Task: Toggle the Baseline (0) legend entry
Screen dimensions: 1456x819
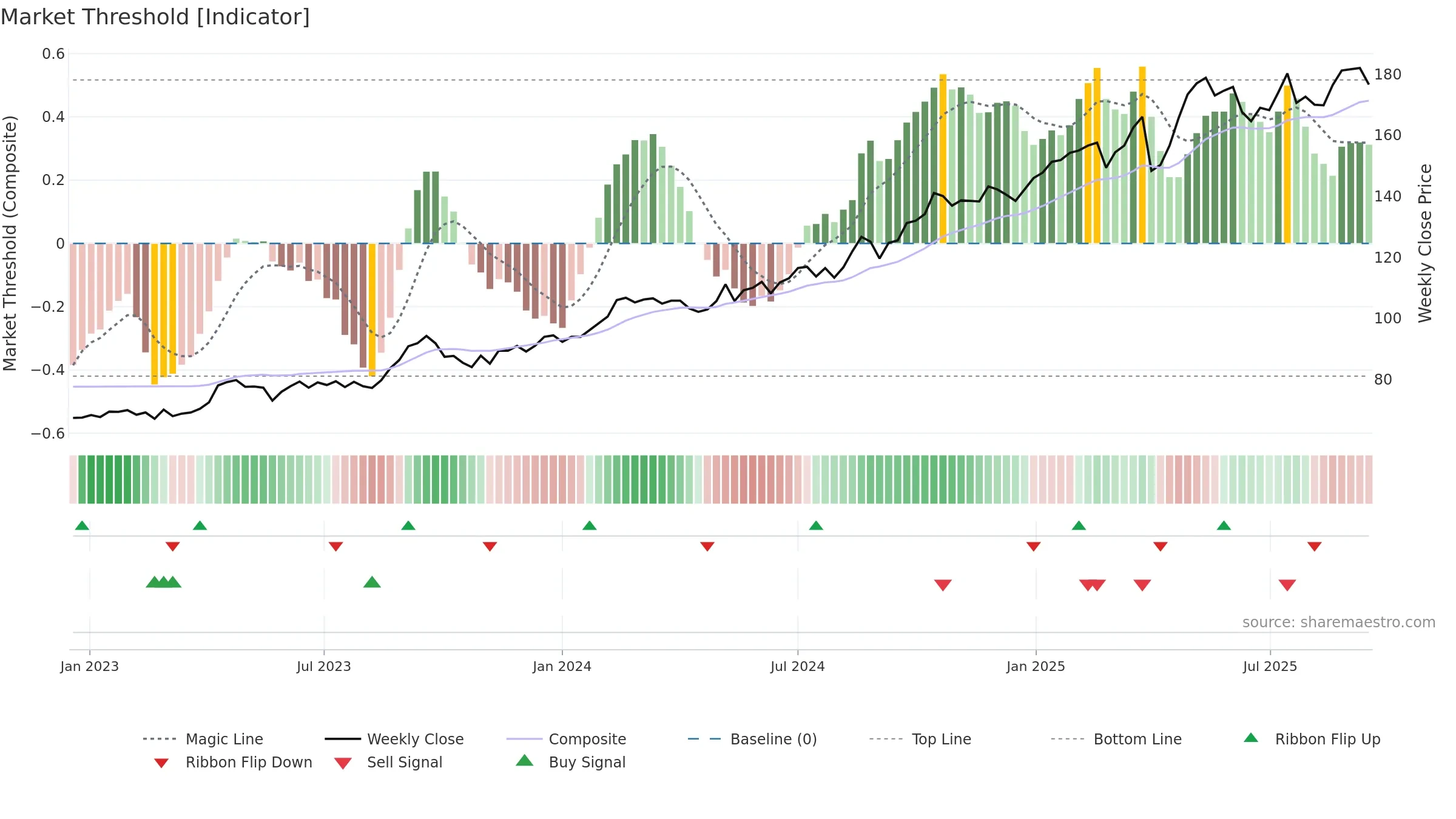Action: point(752,739)
